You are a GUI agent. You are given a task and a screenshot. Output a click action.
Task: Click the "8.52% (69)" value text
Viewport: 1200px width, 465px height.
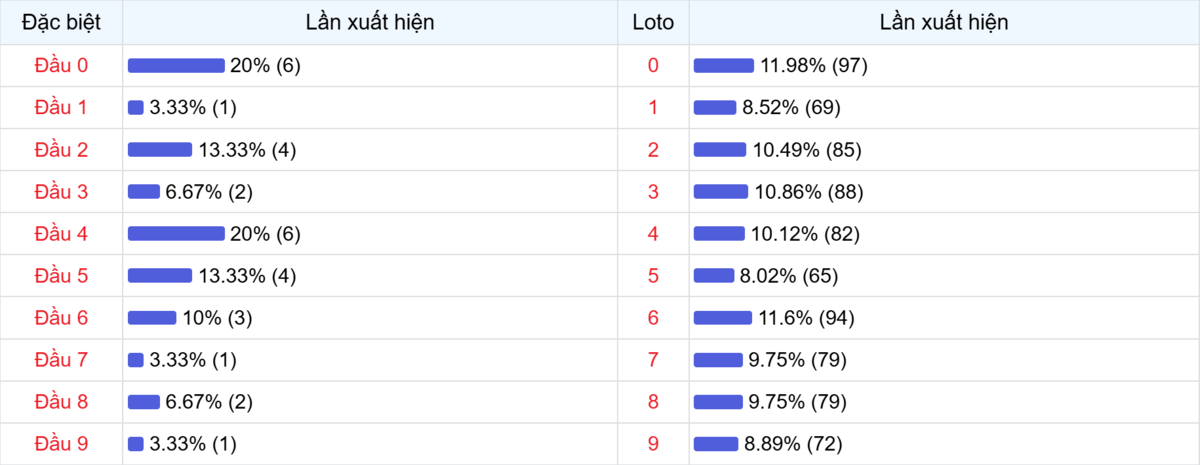(791, 107)
